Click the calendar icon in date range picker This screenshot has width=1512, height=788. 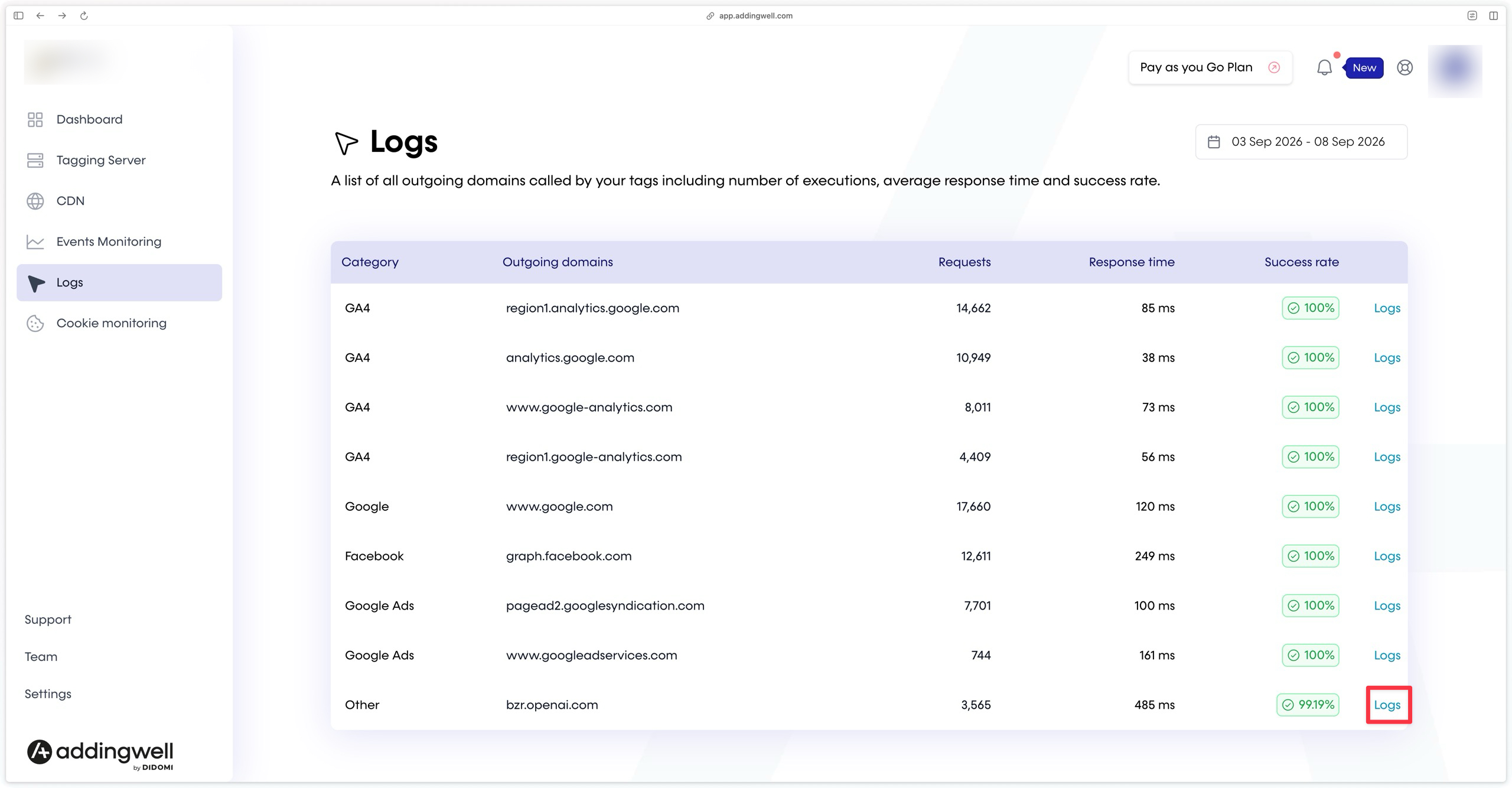(1214, 142)
